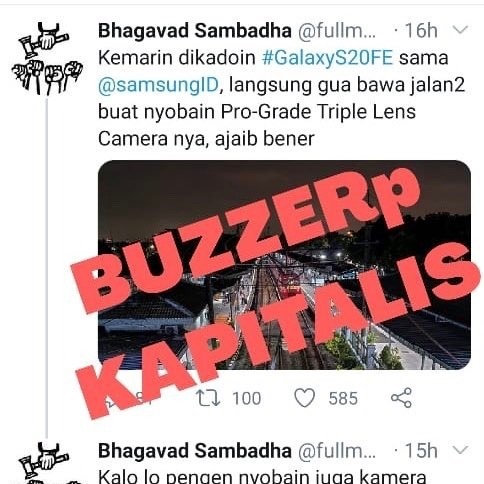This screenshot has height=484, width=484.
Task: Open the #GalaxyS20FE hashtag
Action: pos(327,58)
